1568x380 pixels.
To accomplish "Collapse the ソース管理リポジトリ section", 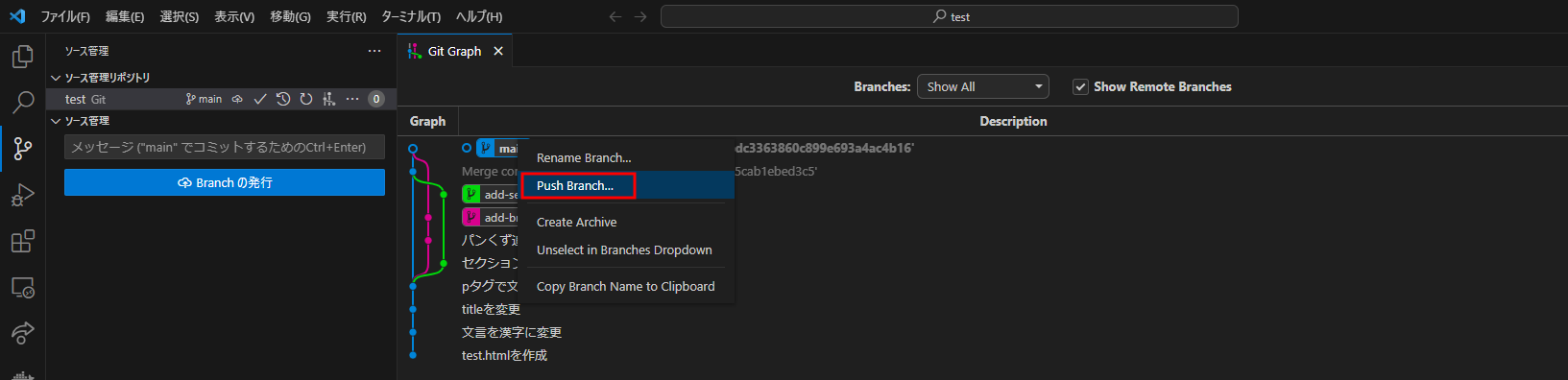I will pos(55,78).
